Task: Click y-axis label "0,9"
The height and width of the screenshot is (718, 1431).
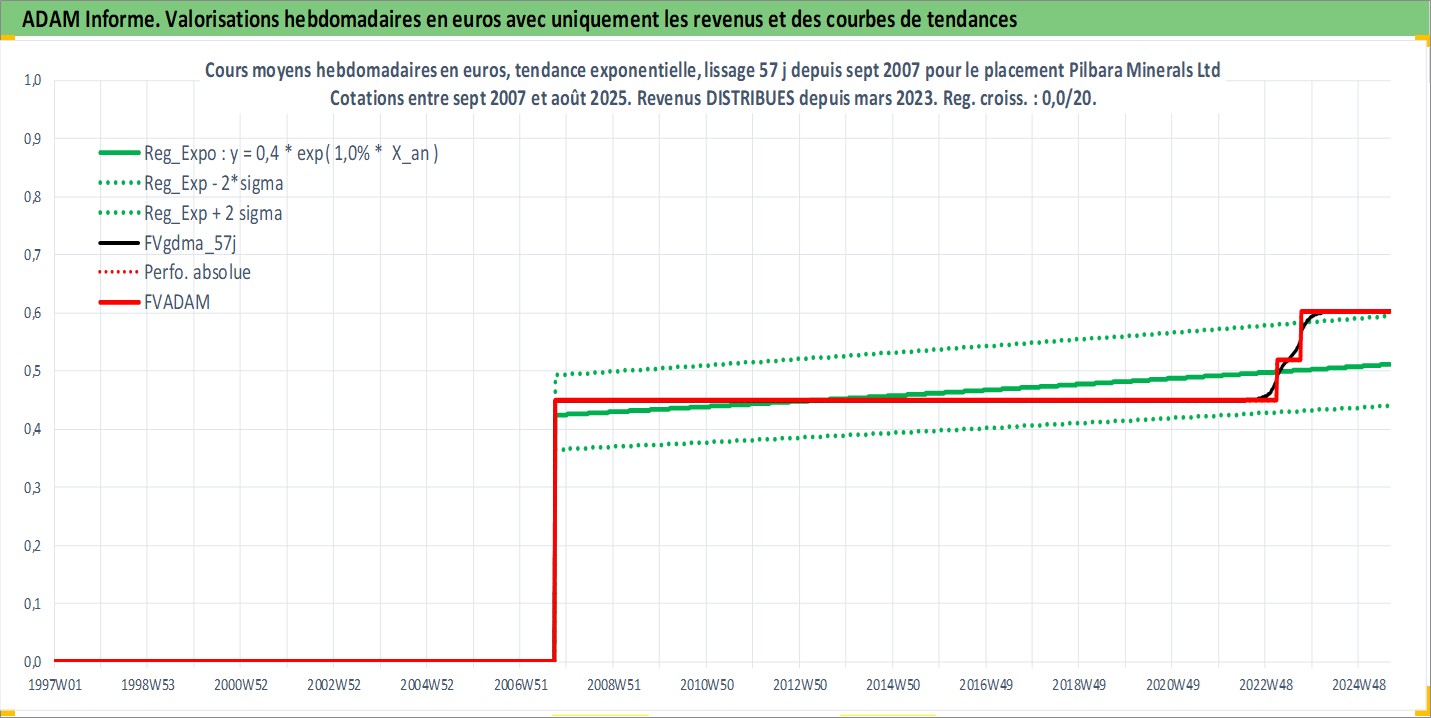Action: coord(33,138)
